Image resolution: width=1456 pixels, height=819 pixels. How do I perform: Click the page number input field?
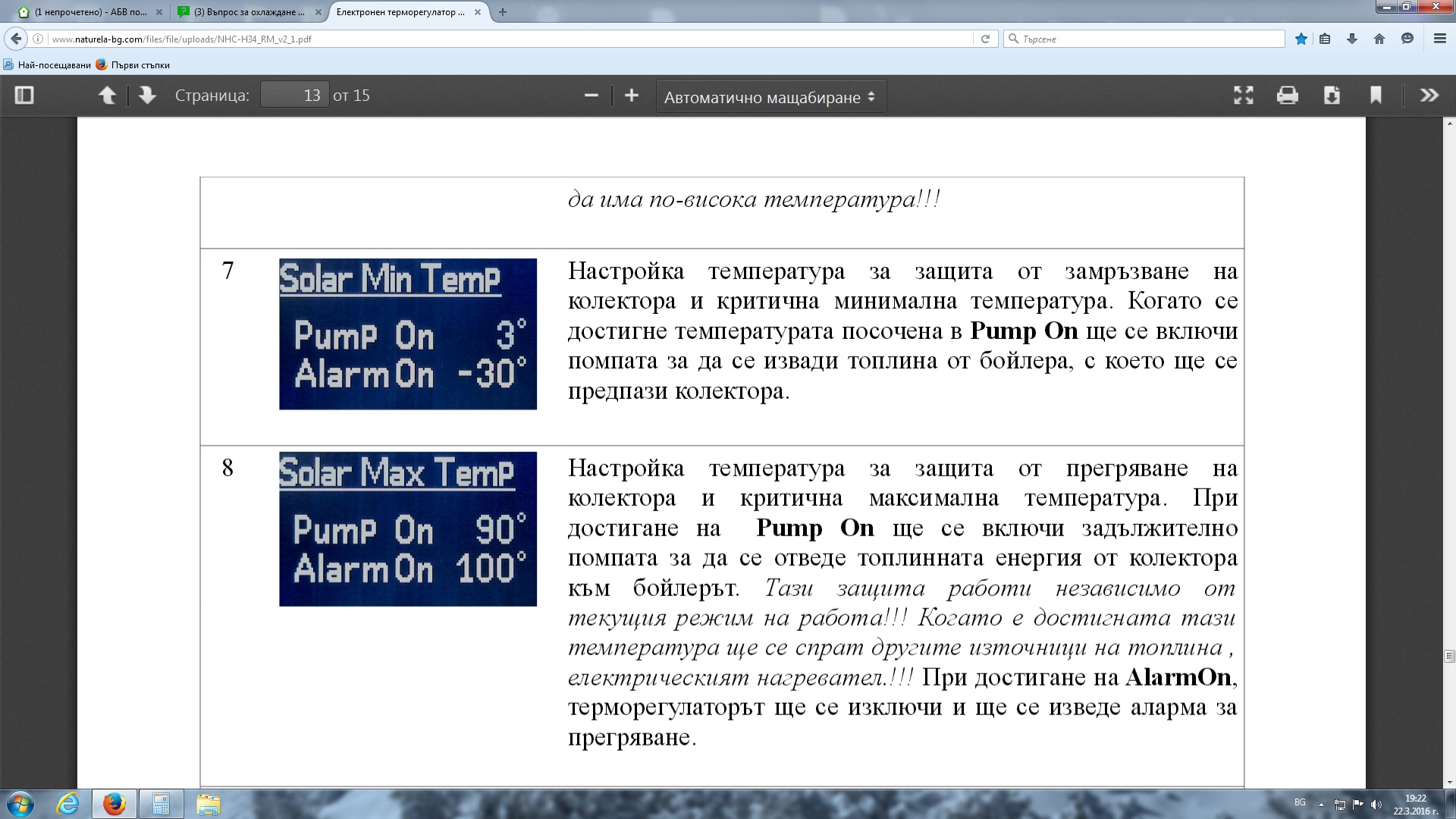(294, 96)
